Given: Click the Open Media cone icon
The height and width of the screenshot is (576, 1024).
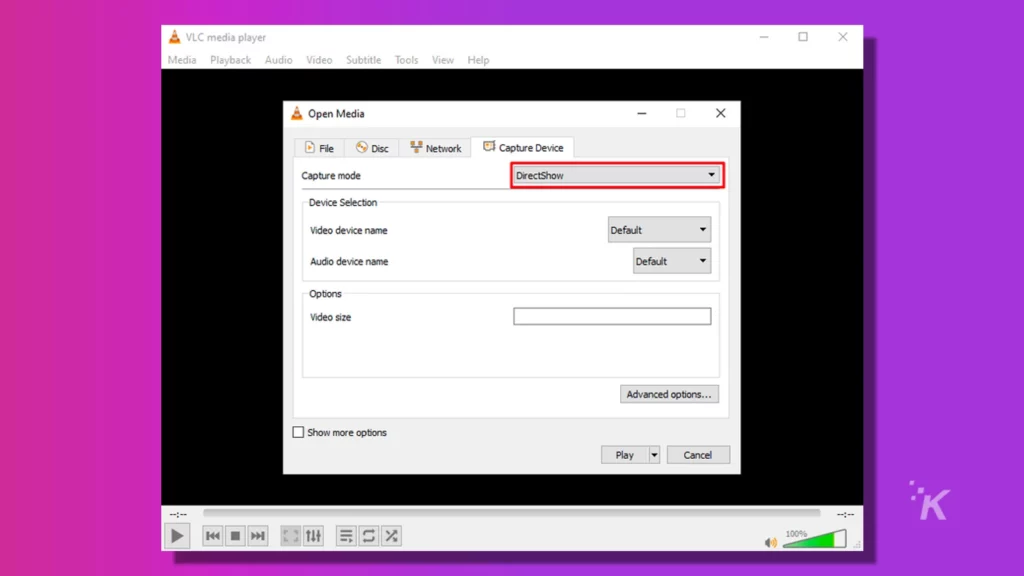Looking at the screenshot, I should pos(296,113).
